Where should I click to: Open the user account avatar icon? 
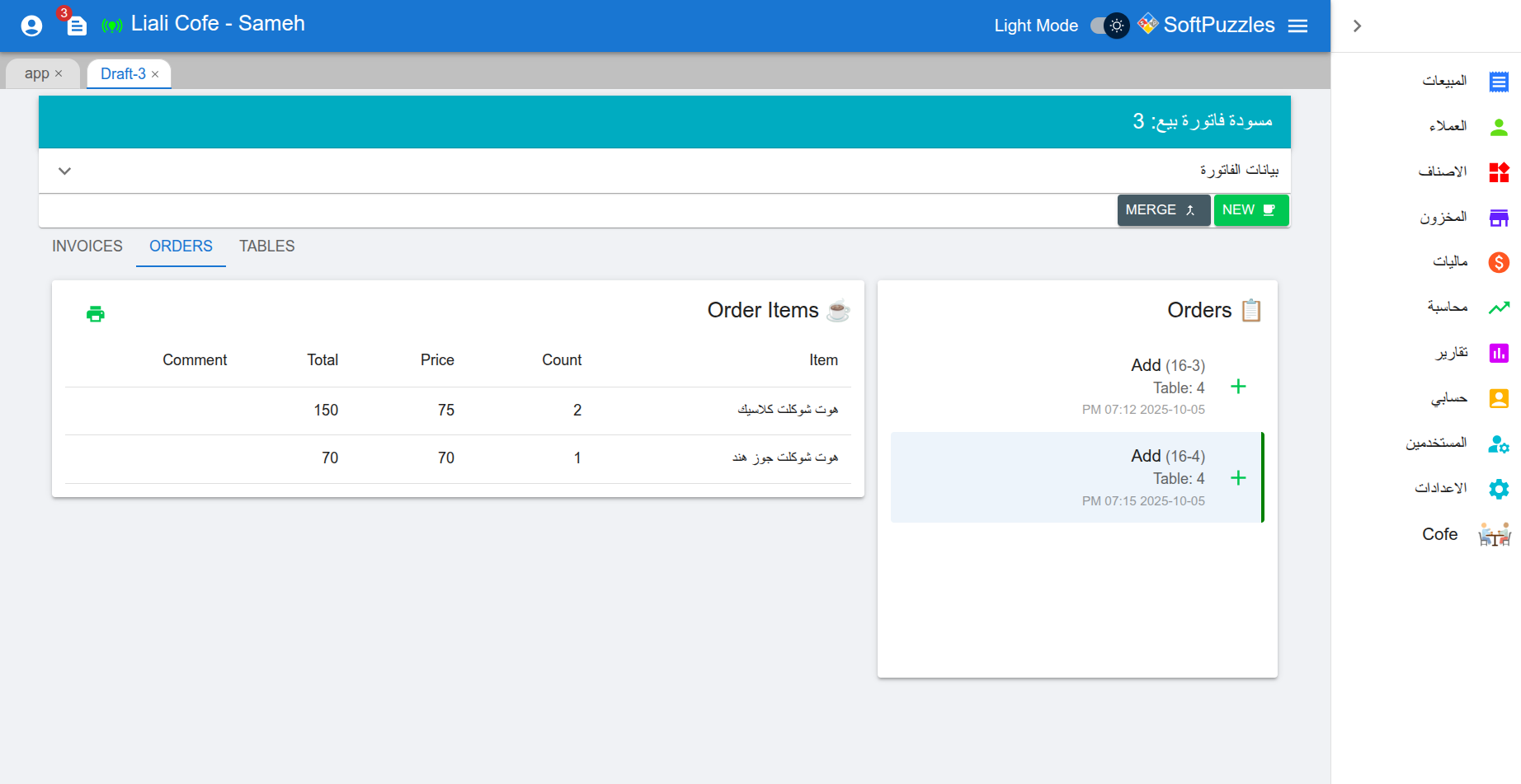click(x=31, y=26)
